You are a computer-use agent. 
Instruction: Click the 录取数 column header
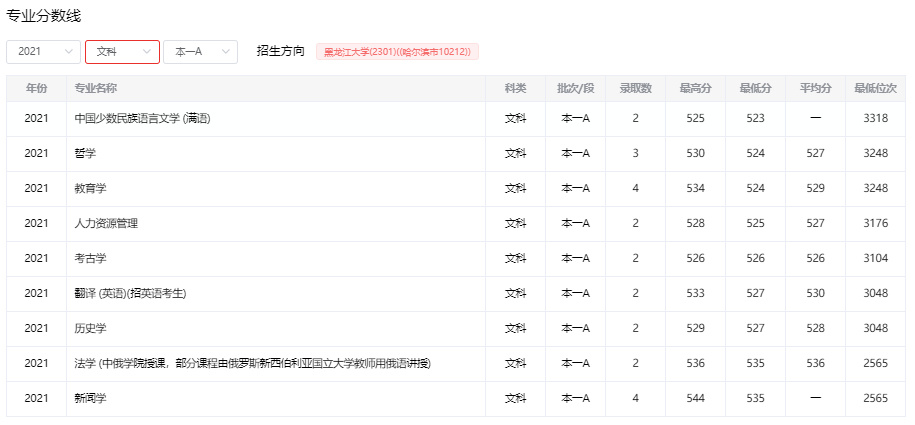[x=635, y=89]
